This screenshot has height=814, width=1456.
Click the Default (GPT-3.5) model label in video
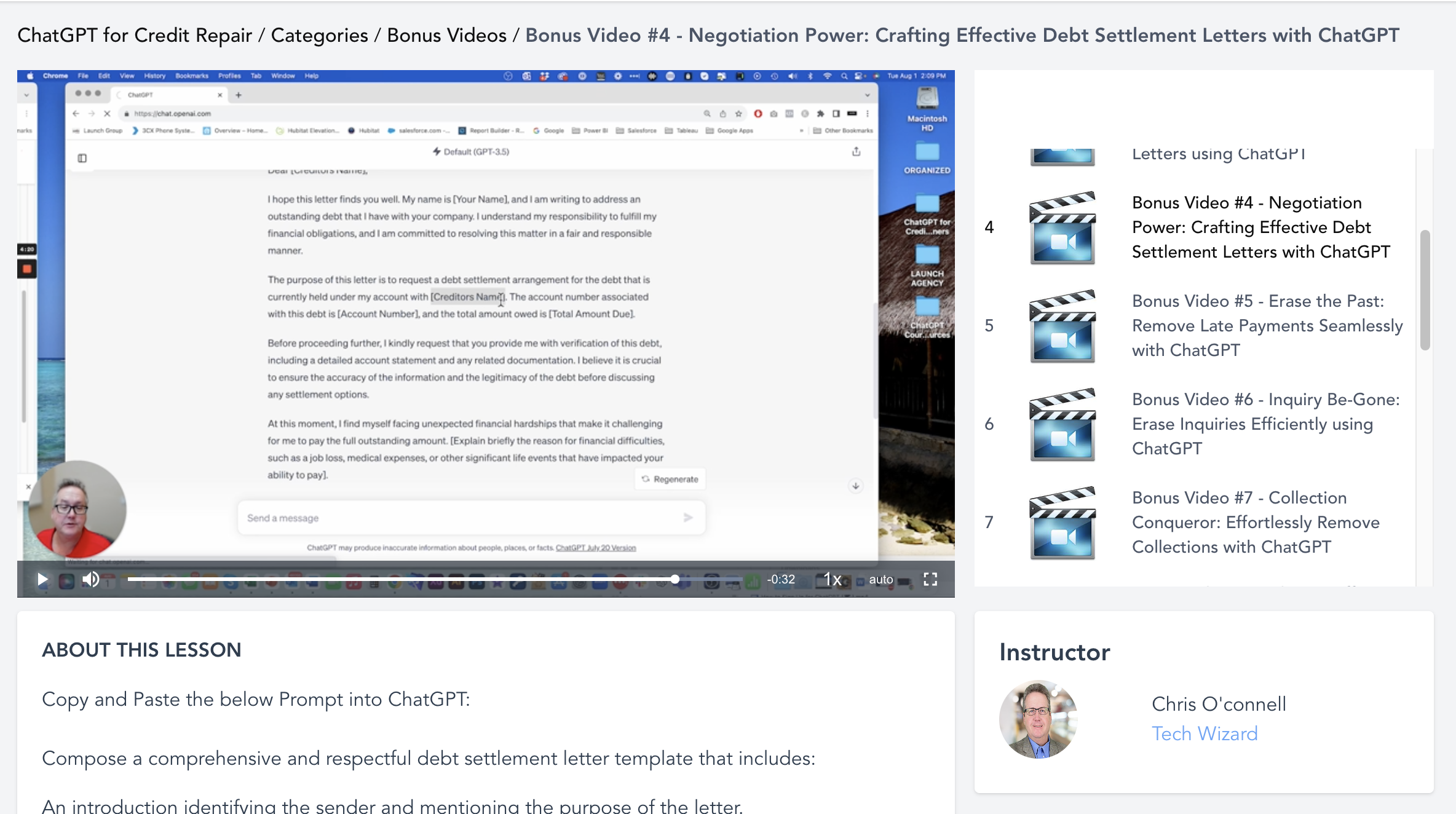coord(471,151)
